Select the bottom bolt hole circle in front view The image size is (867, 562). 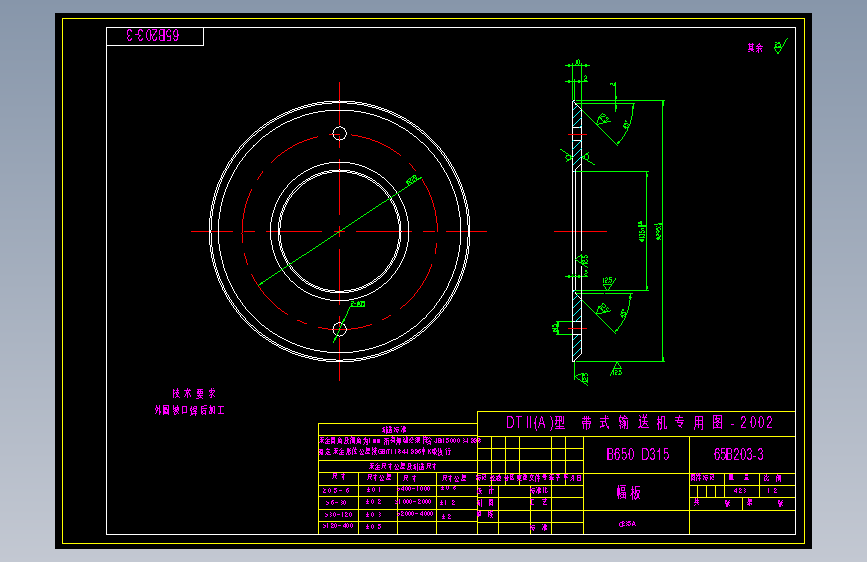click(340, 330)
